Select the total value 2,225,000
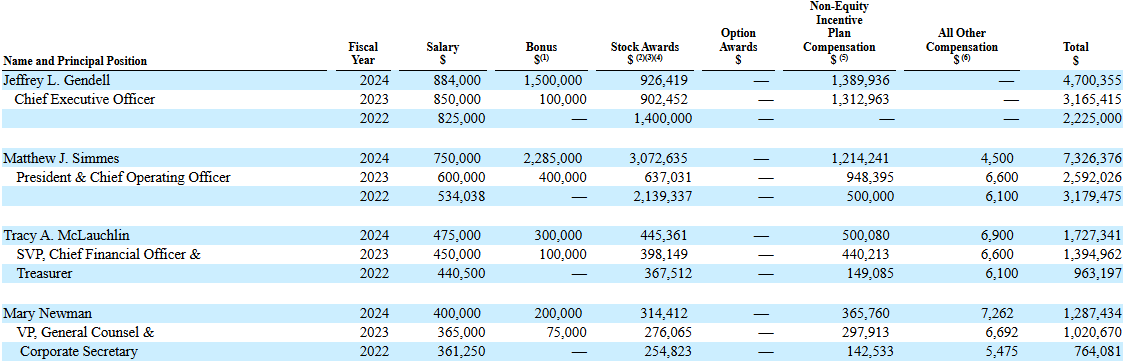The height and width of the screenshot is (363, 1128). pyautogui.click(x=1092, y=119)
